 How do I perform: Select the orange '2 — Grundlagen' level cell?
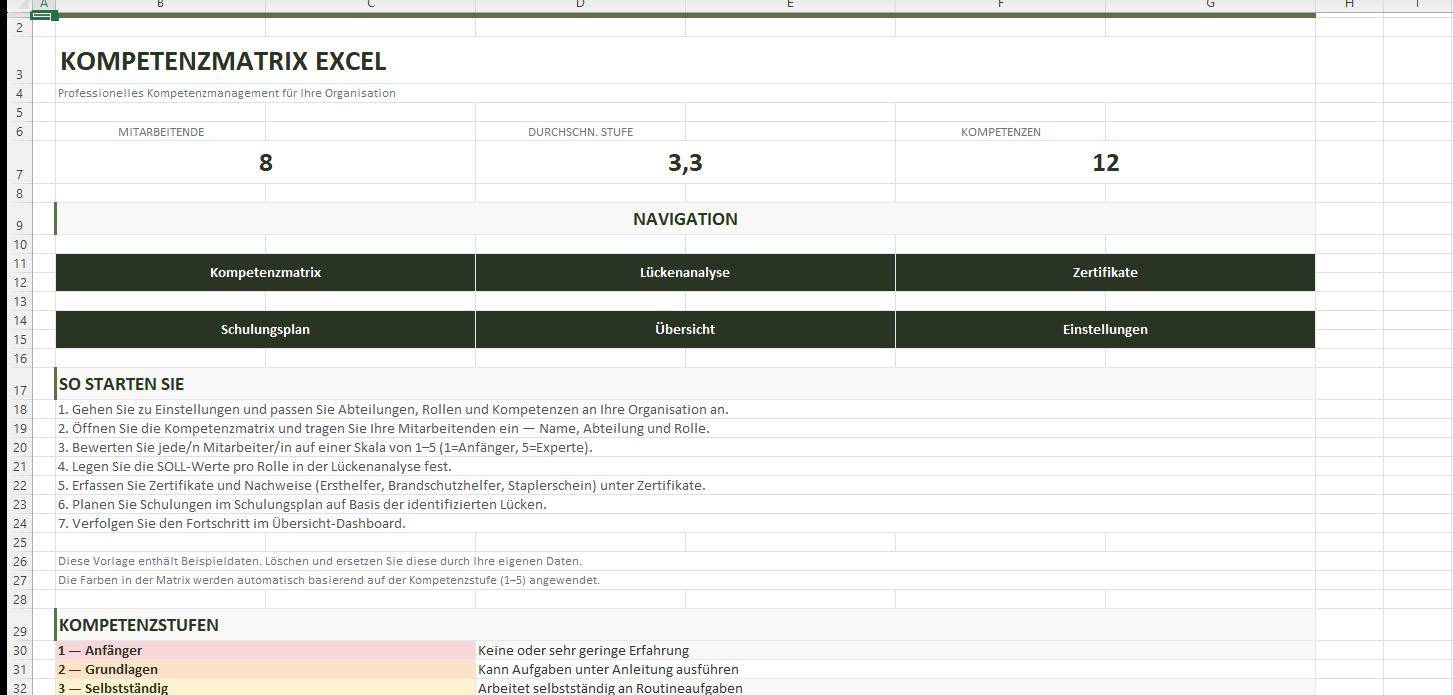pyautogui.click(x=265, y=670)
